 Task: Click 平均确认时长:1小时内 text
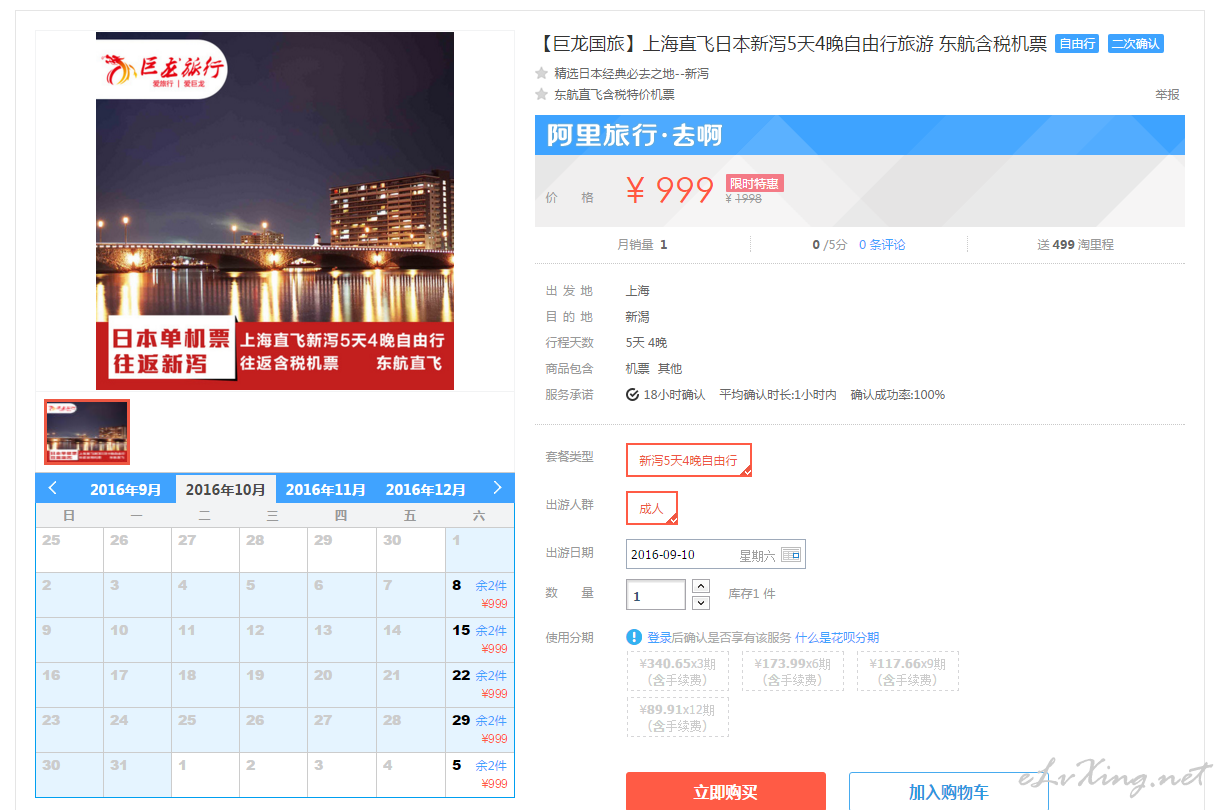[778, 395]
